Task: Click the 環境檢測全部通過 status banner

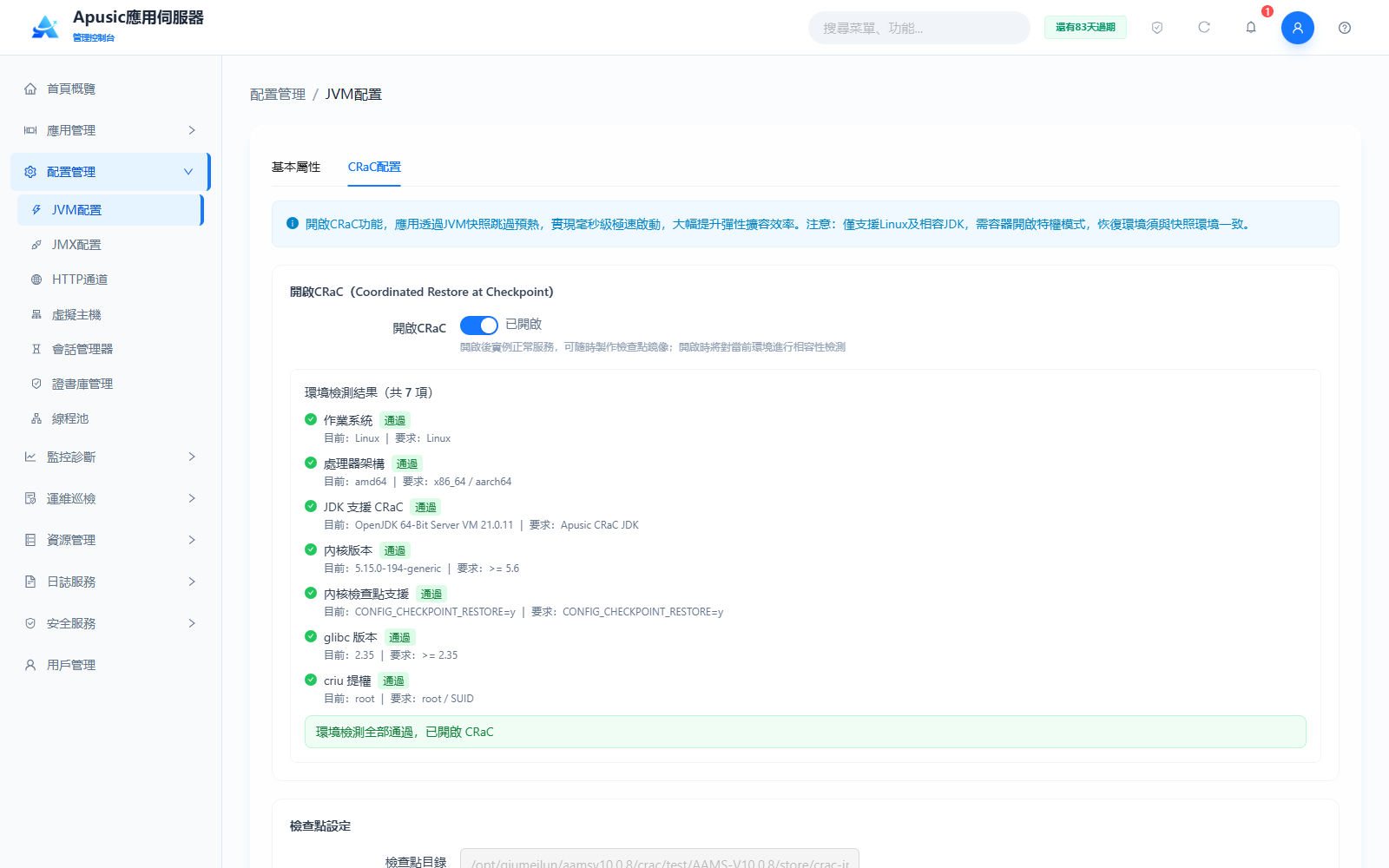Action: click(x=806, y=732)
